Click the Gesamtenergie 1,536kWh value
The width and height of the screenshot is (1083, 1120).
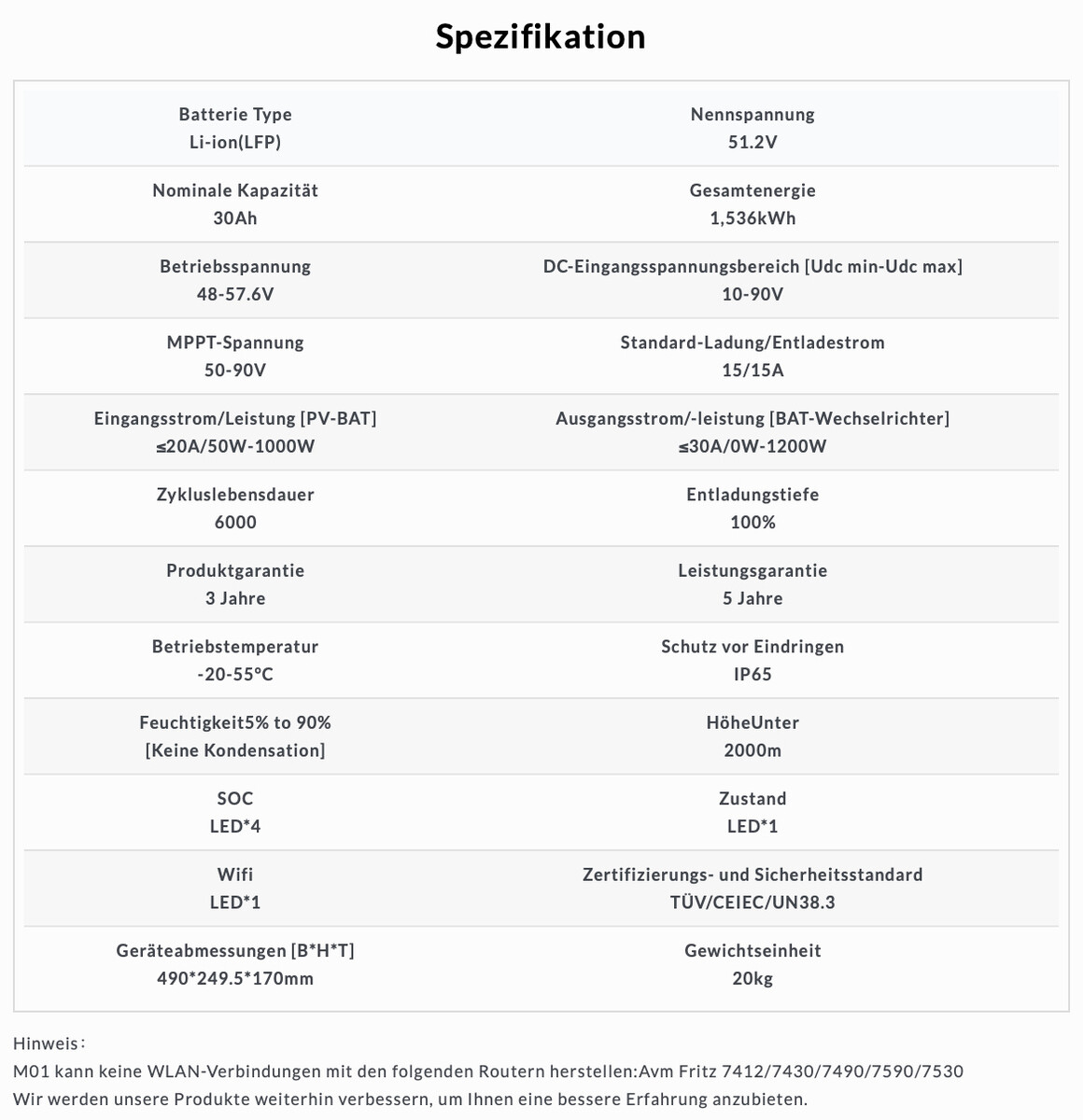752,218
